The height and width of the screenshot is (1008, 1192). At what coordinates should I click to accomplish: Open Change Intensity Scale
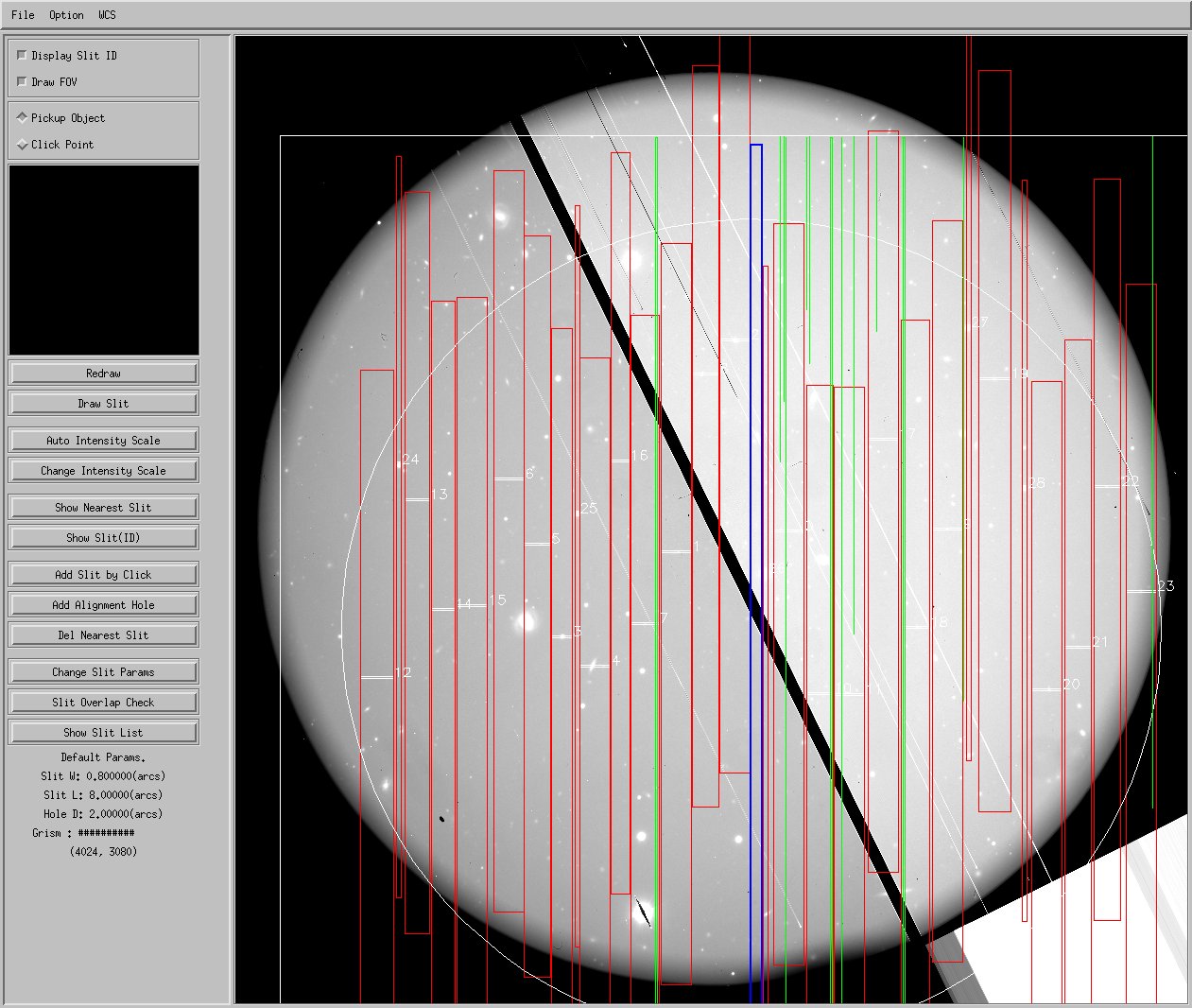pyautogui.click(x=103, y=471)
